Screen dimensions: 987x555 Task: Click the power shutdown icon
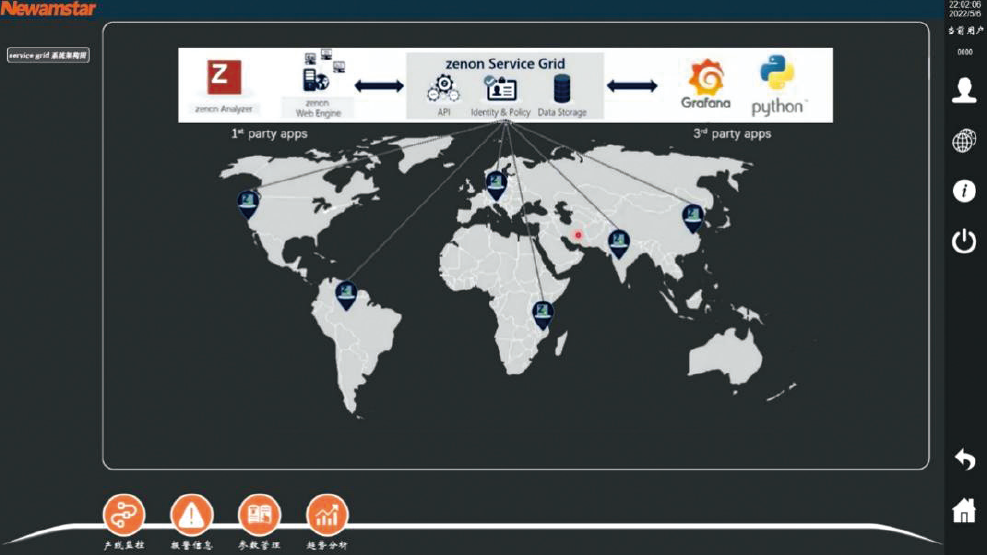pyautogui.click(x=964, y=241)
